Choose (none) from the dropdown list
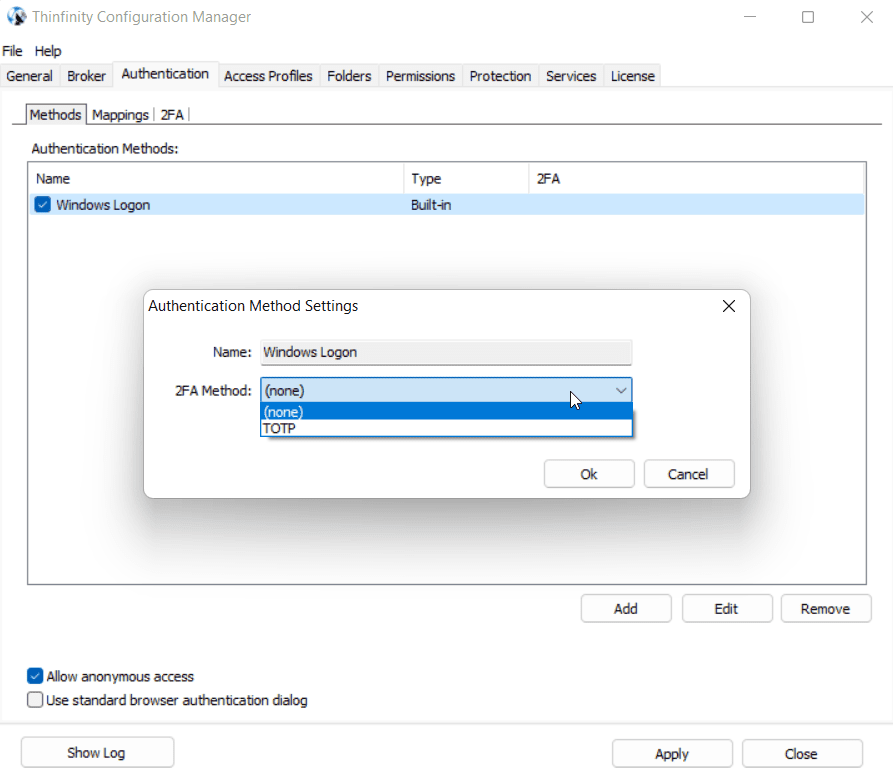This screenshot has width=893, height=777. tap(446, 411)
